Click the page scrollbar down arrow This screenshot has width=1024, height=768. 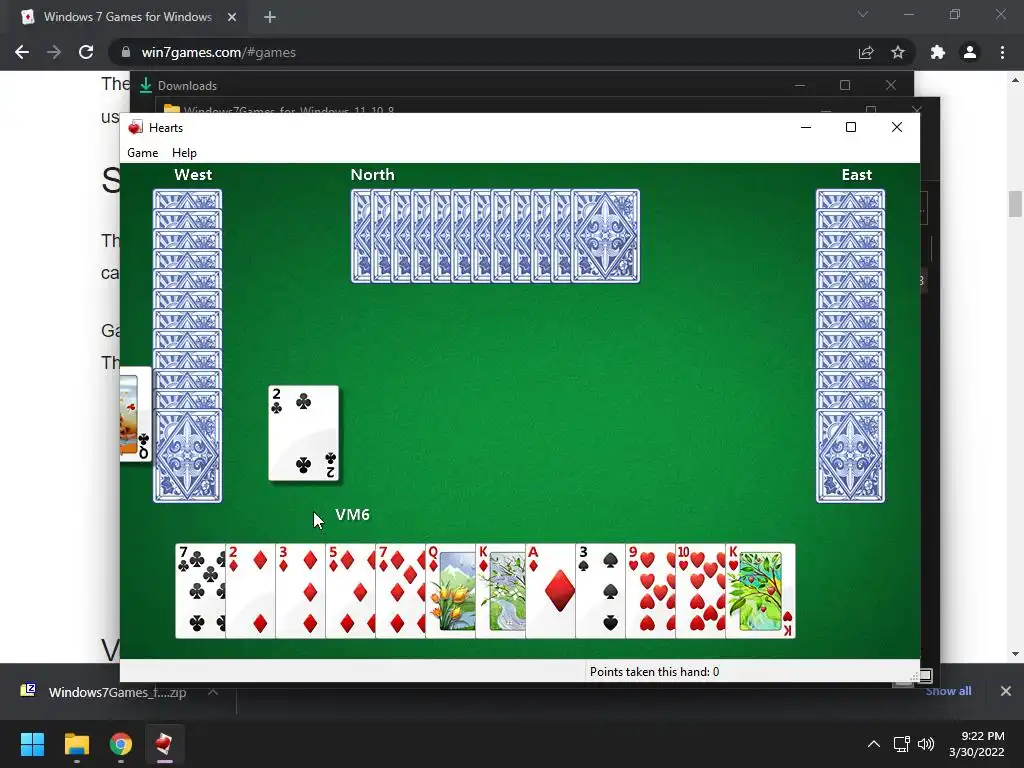(1015, 654)
